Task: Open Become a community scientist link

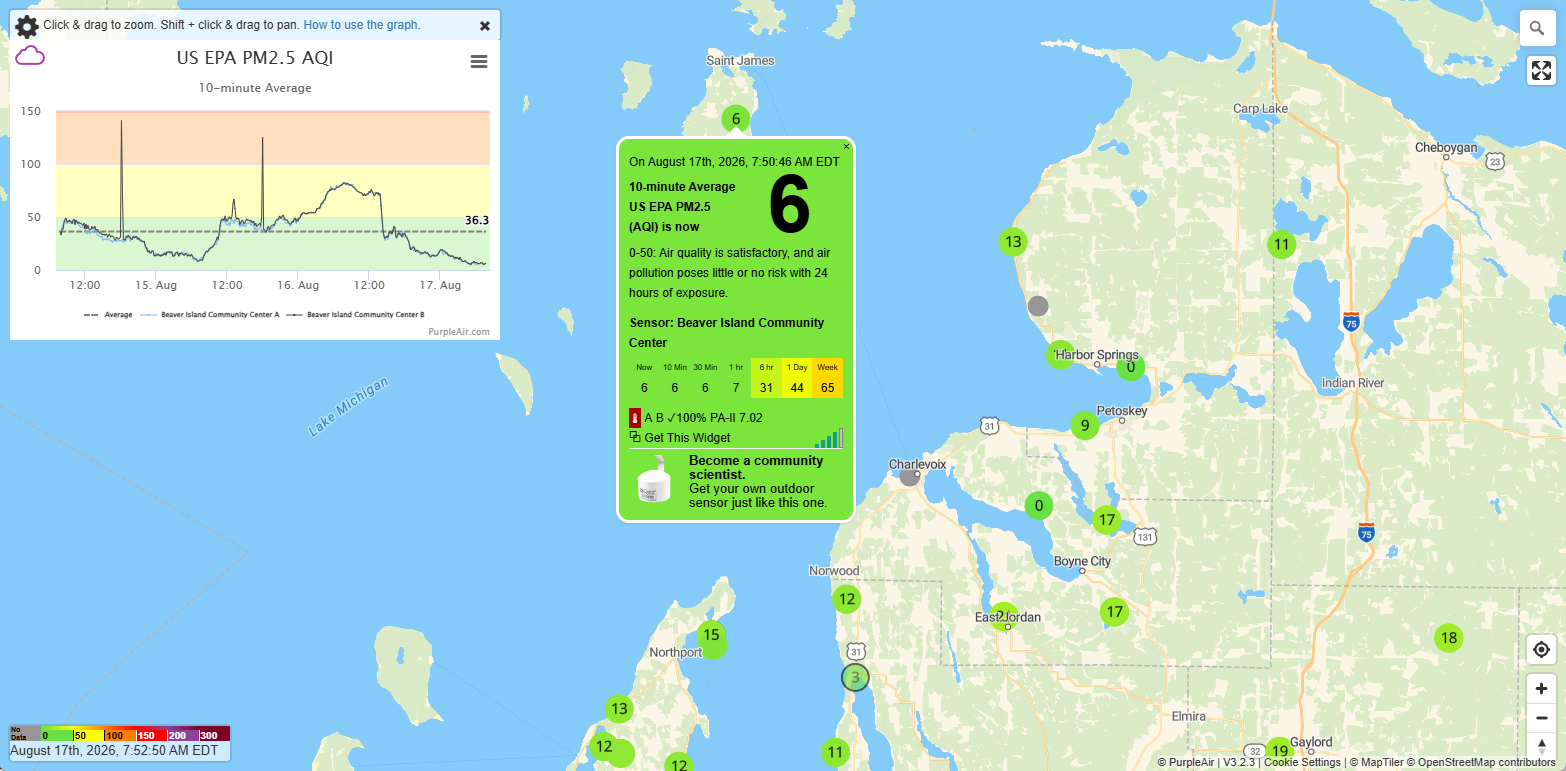Action: click(x=756, y=467)
